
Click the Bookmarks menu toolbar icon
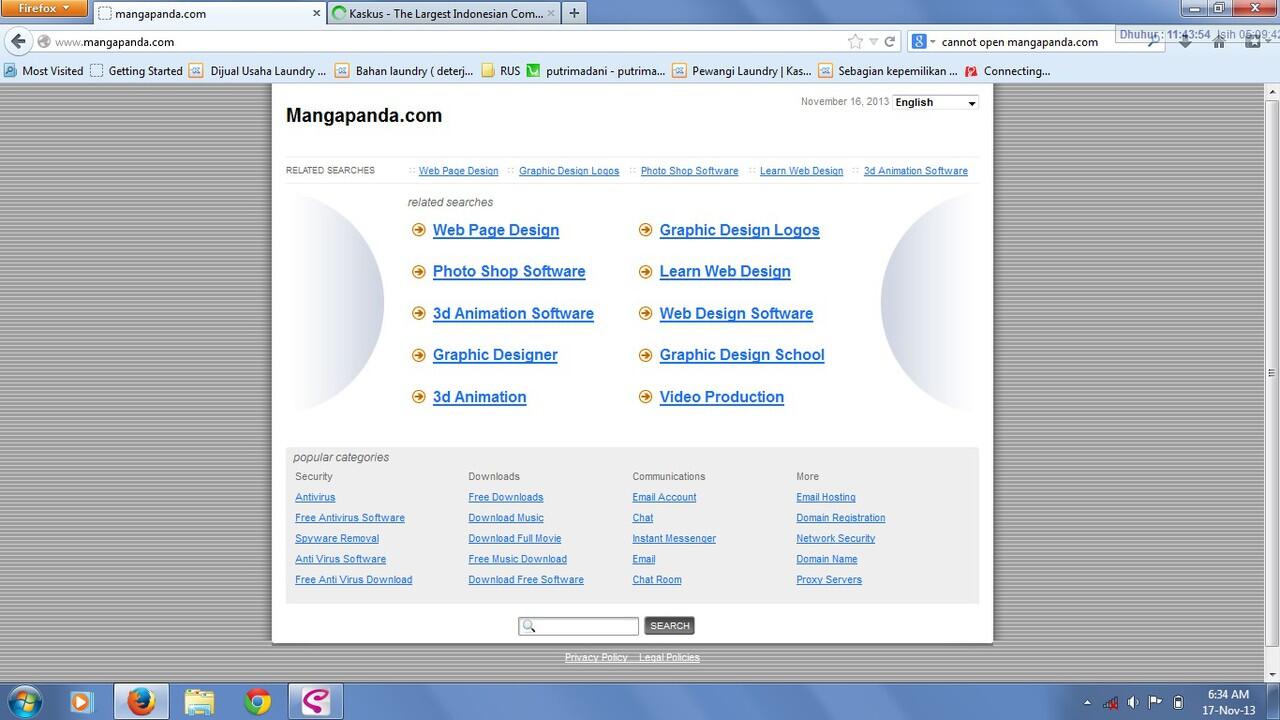[1252, 42]
